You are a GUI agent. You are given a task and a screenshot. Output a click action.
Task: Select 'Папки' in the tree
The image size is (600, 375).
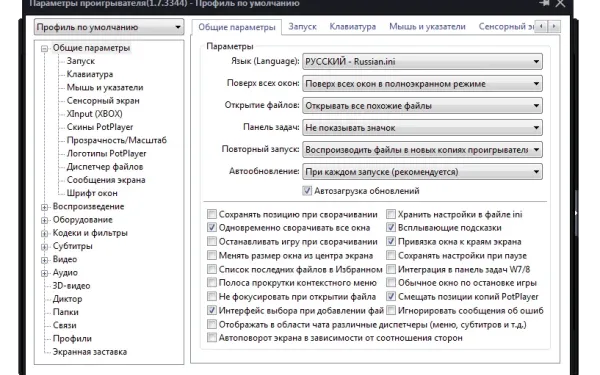point(65,312)
